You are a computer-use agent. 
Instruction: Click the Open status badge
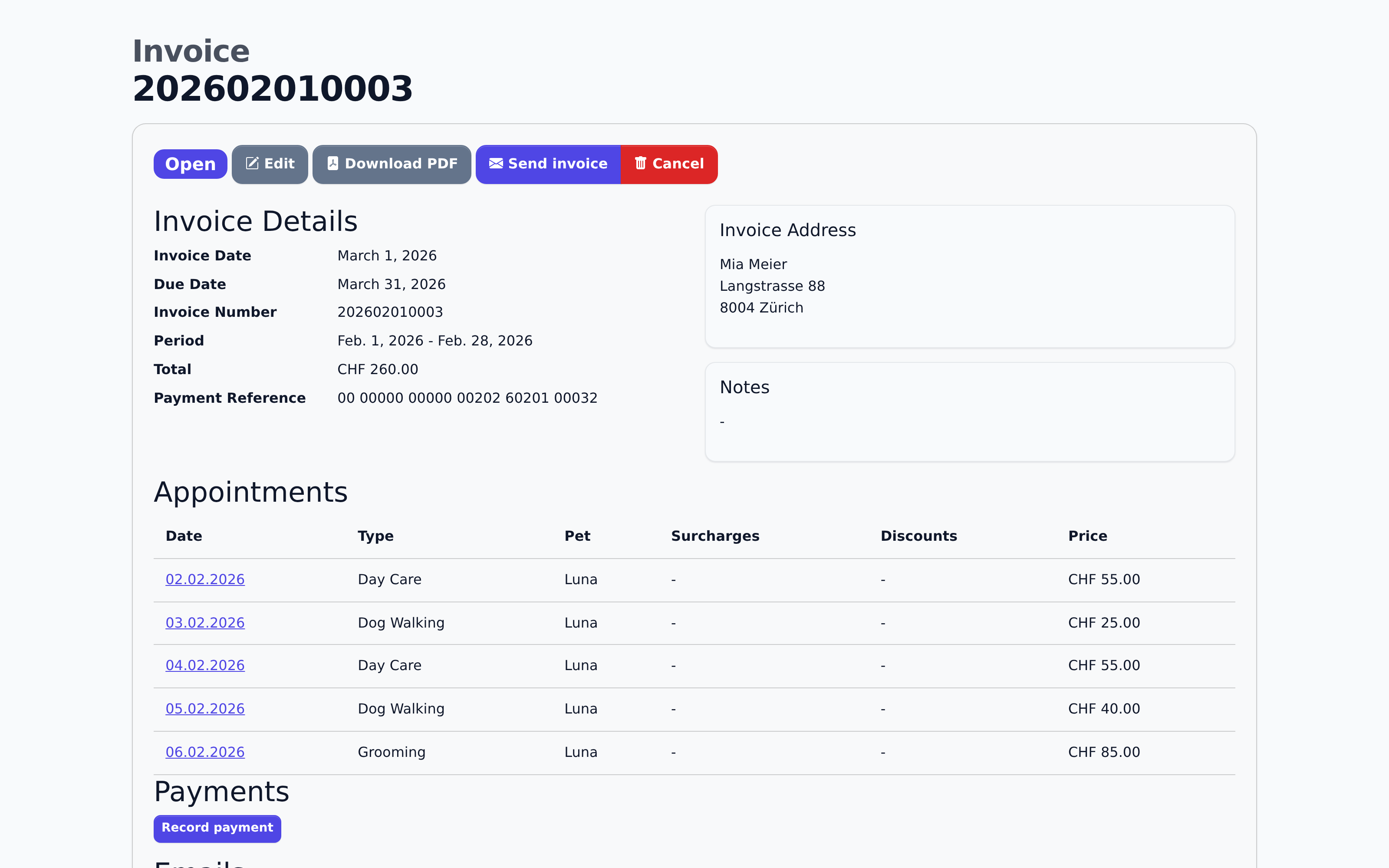coord(190,164)
